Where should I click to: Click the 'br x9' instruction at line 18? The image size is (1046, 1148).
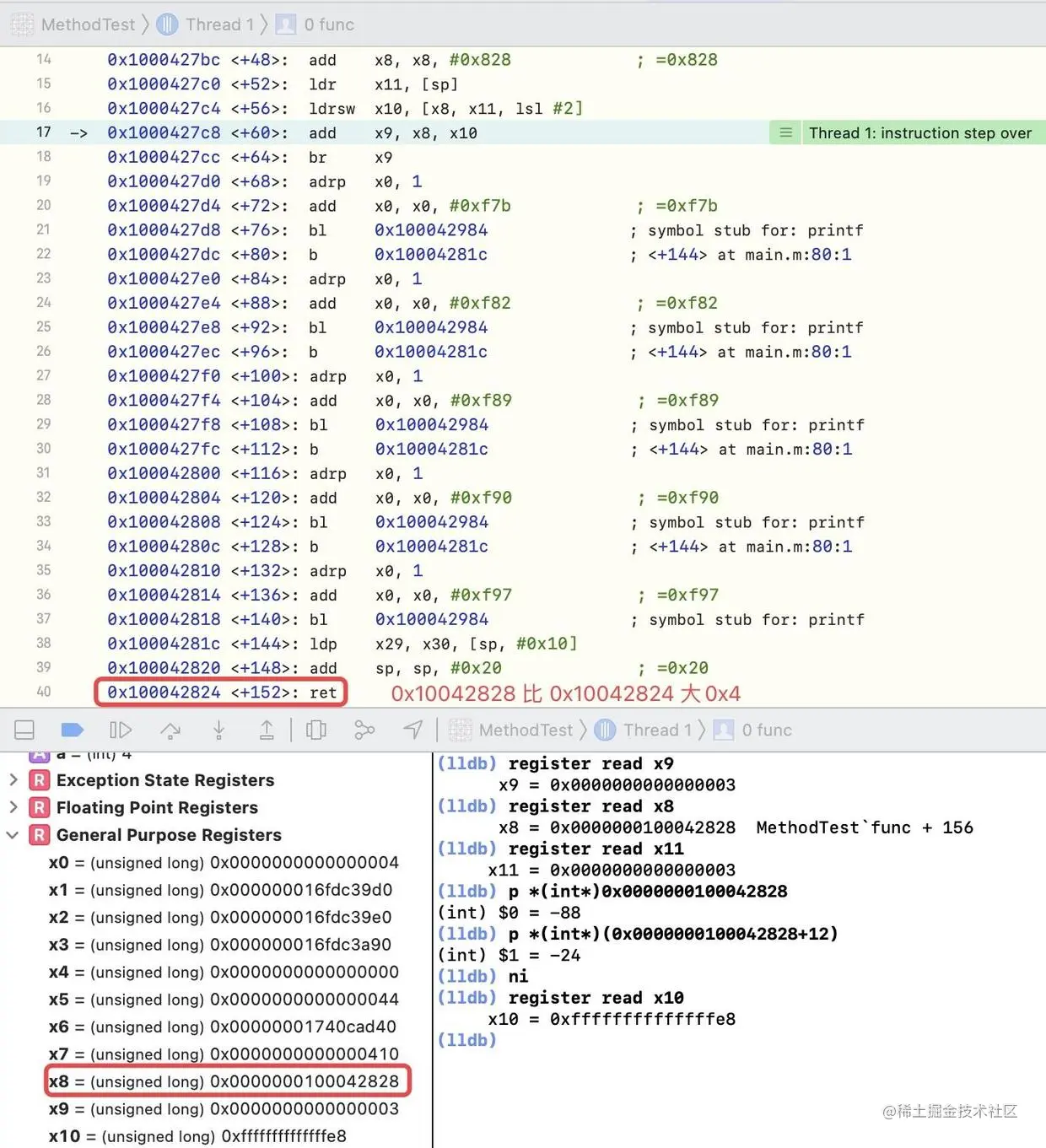(x=350, y=157)
